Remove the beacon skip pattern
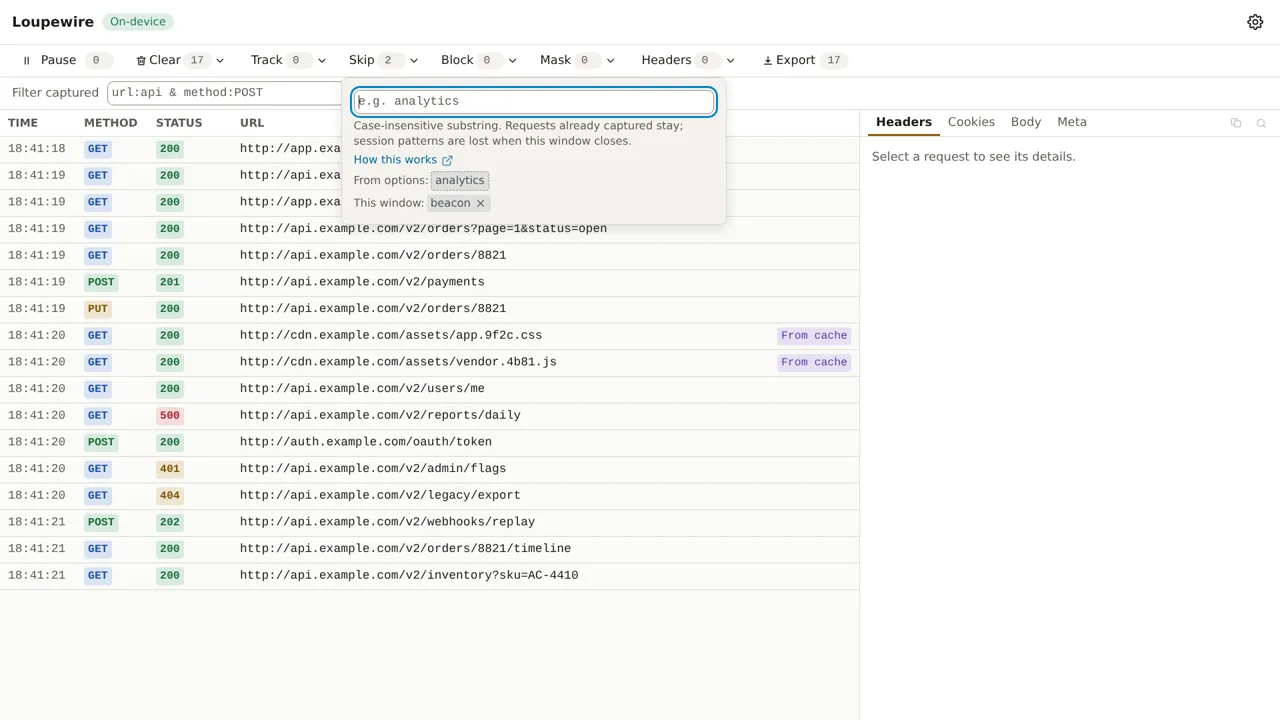The height and width of the screenshot is (720, 1280). point(480,203)
